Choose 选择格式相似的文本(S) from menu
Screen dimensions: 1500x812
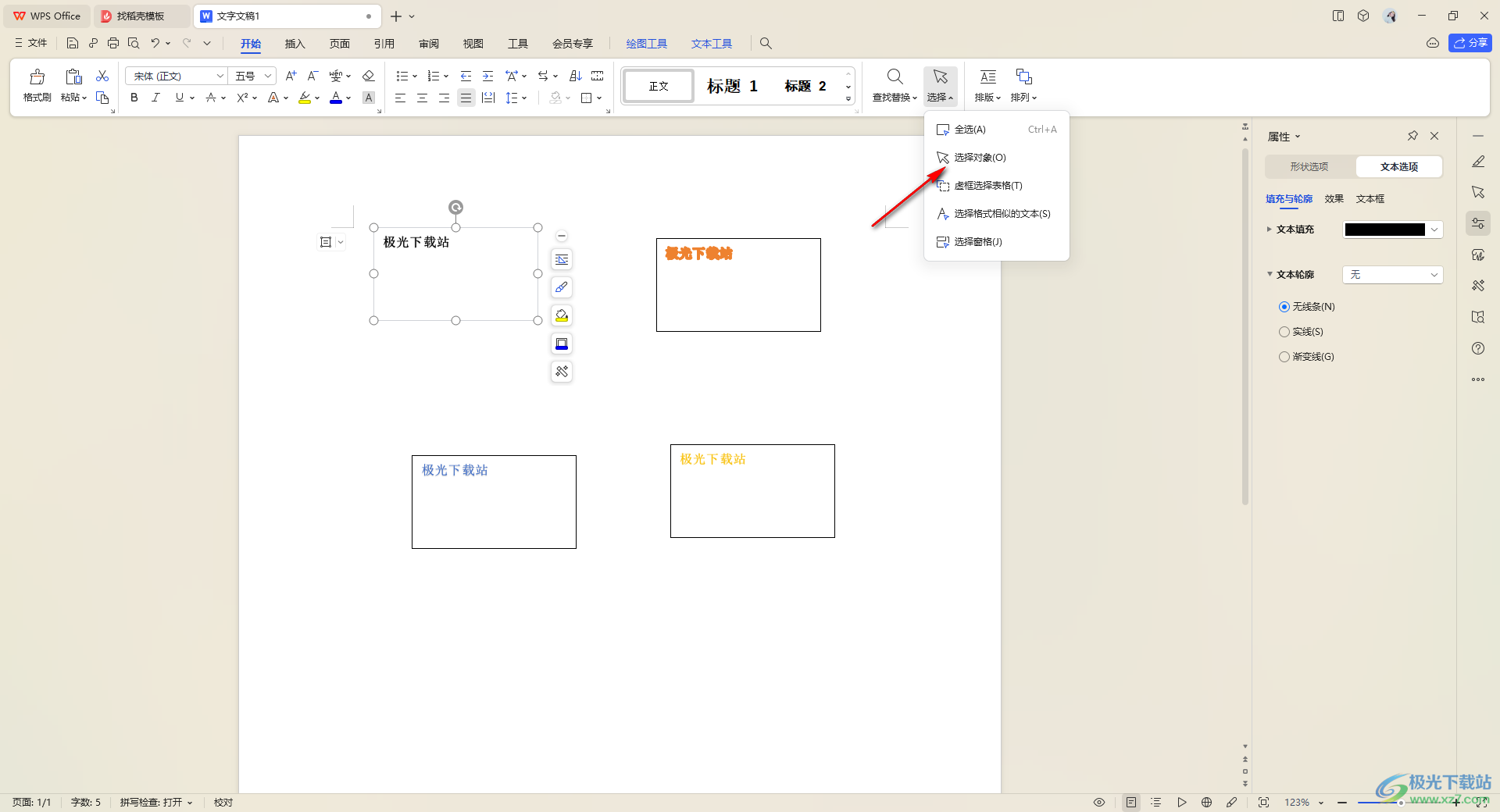coord(996,214)
